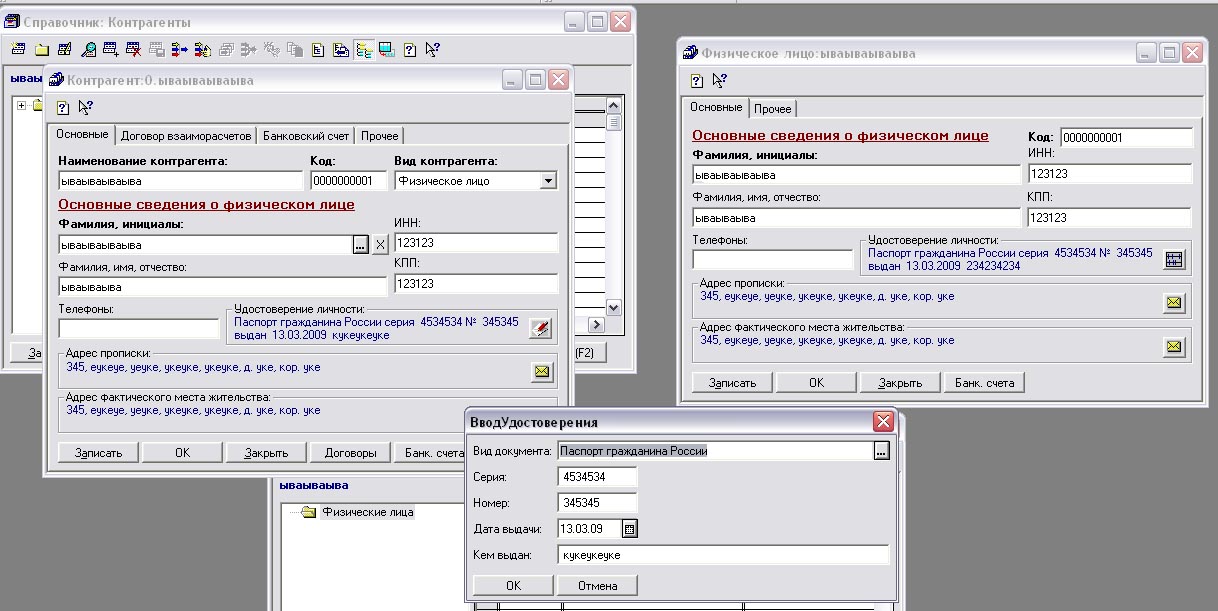This screenshot has width=1218, height=611.
Task: Click the identity document icon in Физическое лицо window
Action: pos(1174,258)
